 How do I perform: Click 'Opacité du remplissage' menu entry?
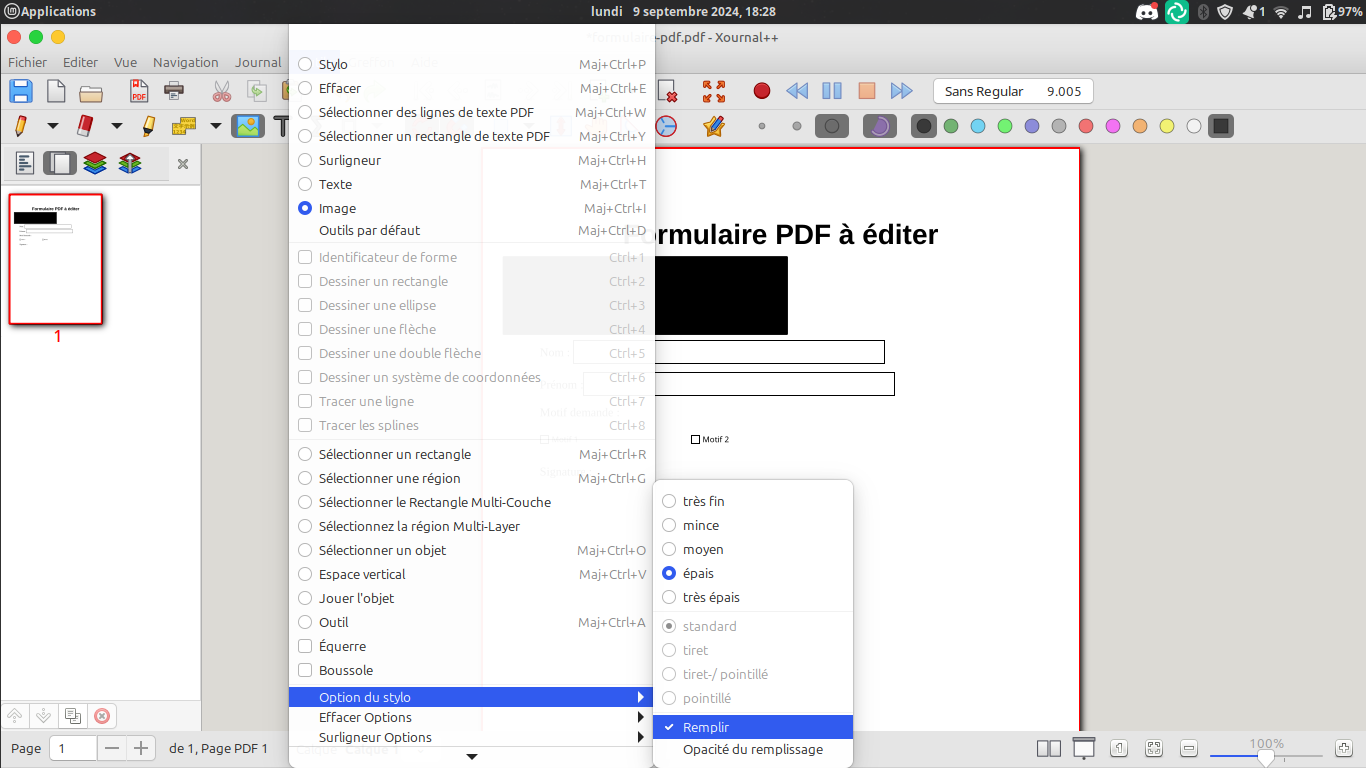pyautogui.click(x=752, y=749)
